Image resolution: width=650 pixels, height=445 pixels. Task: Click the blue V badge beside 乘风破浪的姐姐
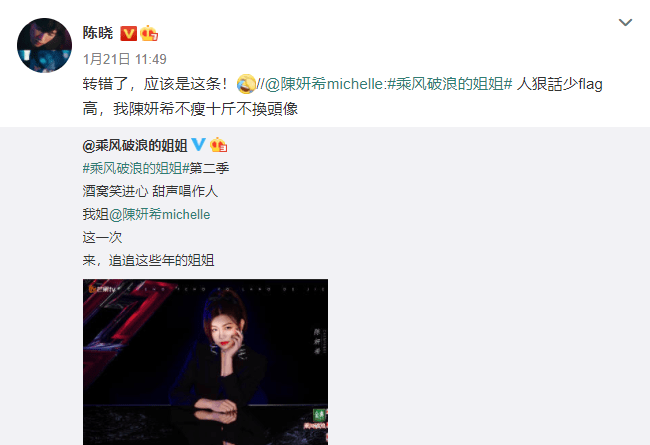[198, 144]
